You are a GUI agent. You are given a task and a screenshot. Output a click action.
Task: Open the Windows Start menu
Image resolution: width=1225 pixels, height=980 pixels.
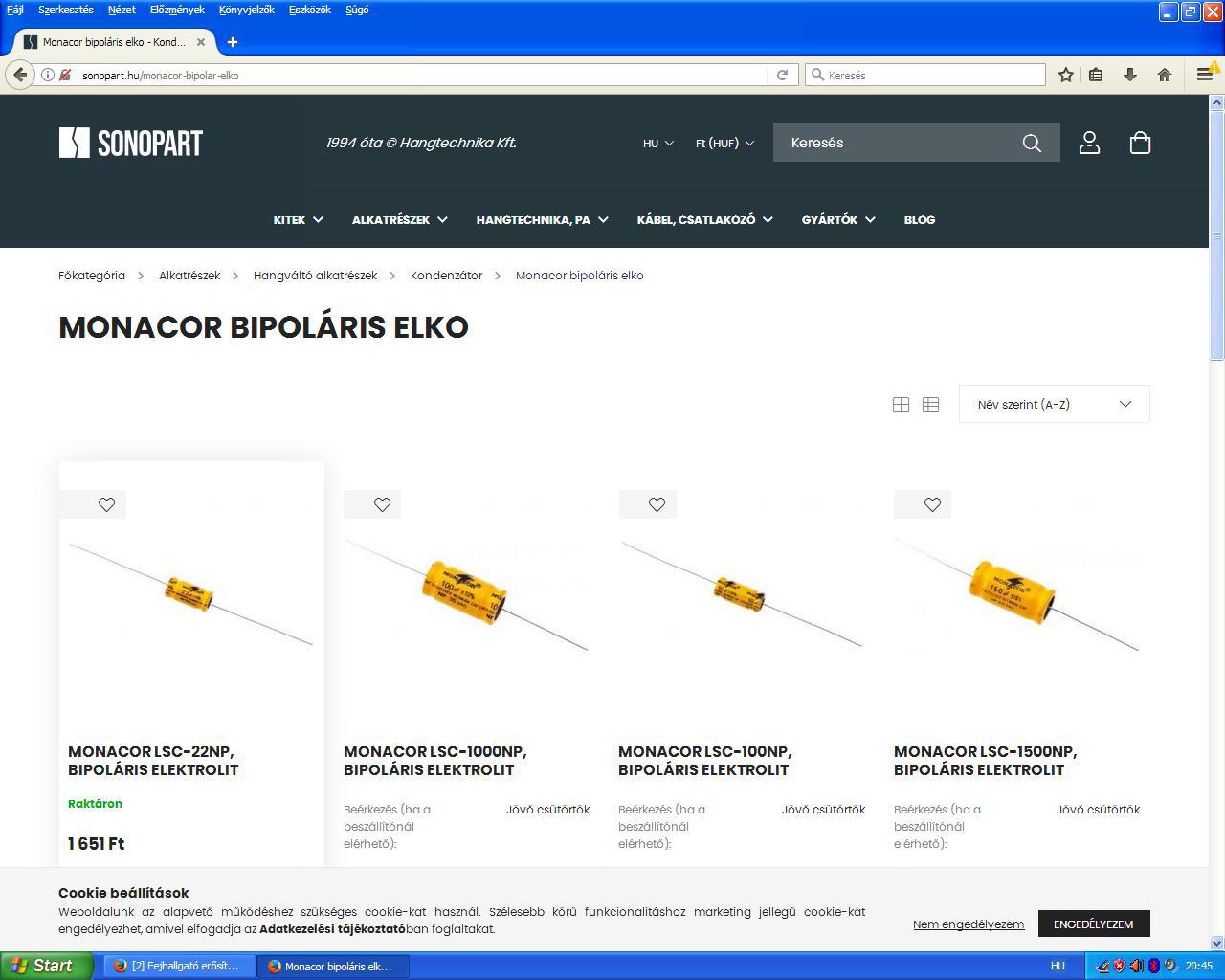tap(46, 966)
